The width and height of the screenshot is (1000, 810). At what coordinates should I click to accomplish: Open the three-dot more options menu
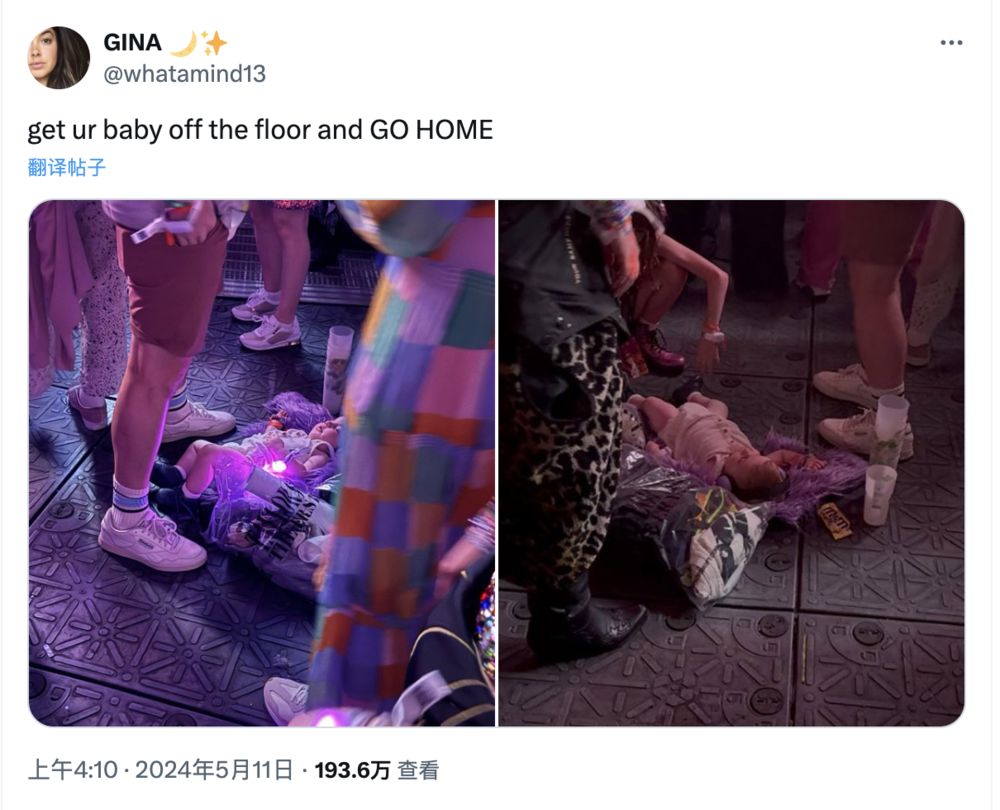(951, 43)
